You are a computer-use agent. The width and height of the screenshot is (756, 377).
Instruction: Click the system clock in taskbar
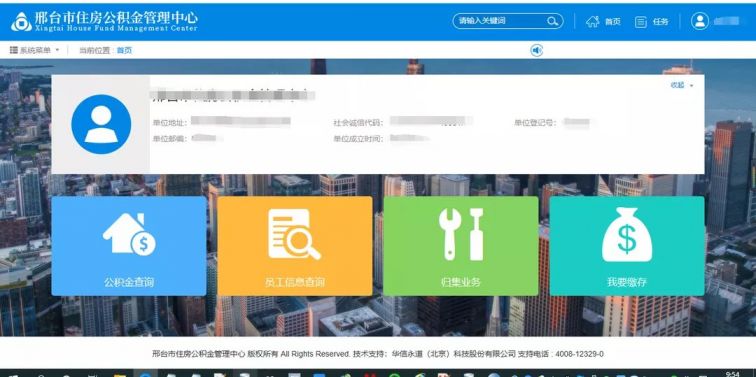point(733,374)
